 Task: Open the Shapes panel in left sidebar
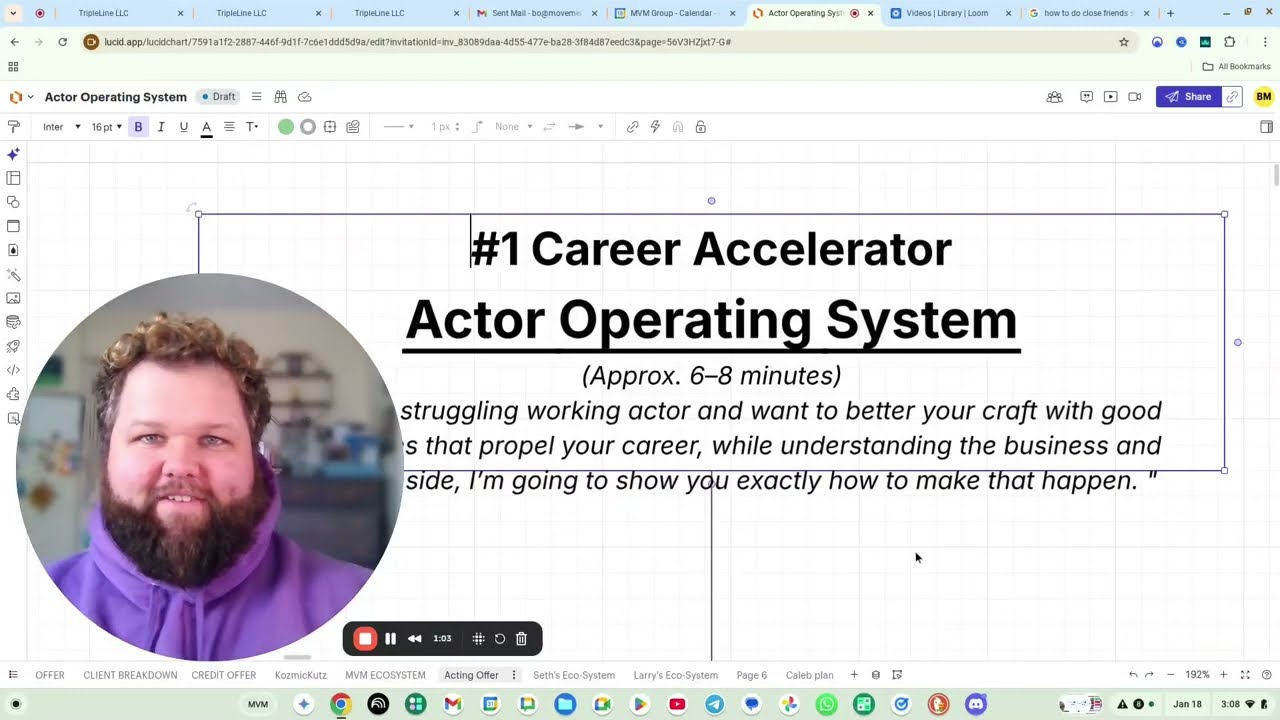13,202
